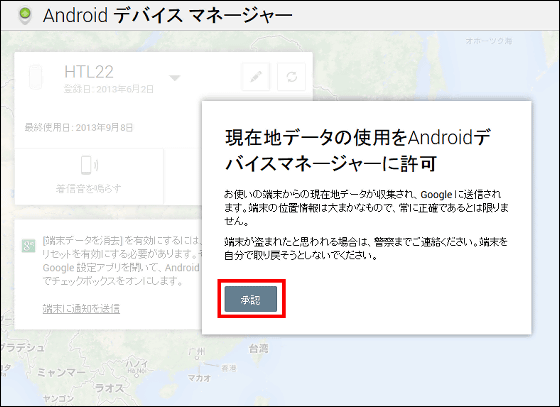560x407 pixels.
Task: Click the phone ringing icon
Action: click(89, 165)
